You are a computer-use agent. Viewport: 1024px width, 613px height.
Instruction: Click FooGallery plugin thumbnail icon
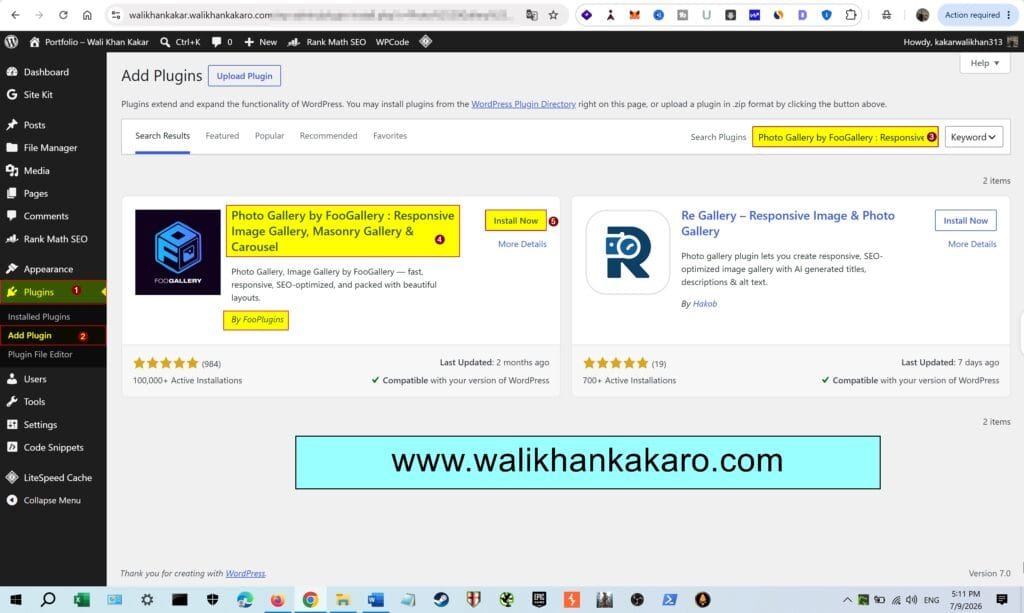pos(178,252)
